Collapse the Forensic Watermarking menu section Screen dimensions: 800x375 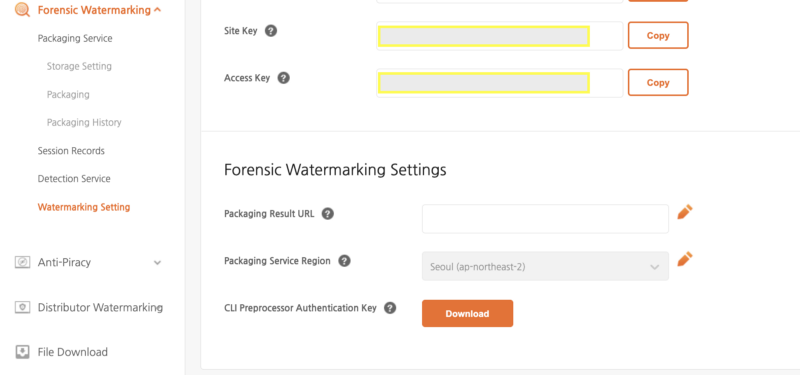coord(158,10)
